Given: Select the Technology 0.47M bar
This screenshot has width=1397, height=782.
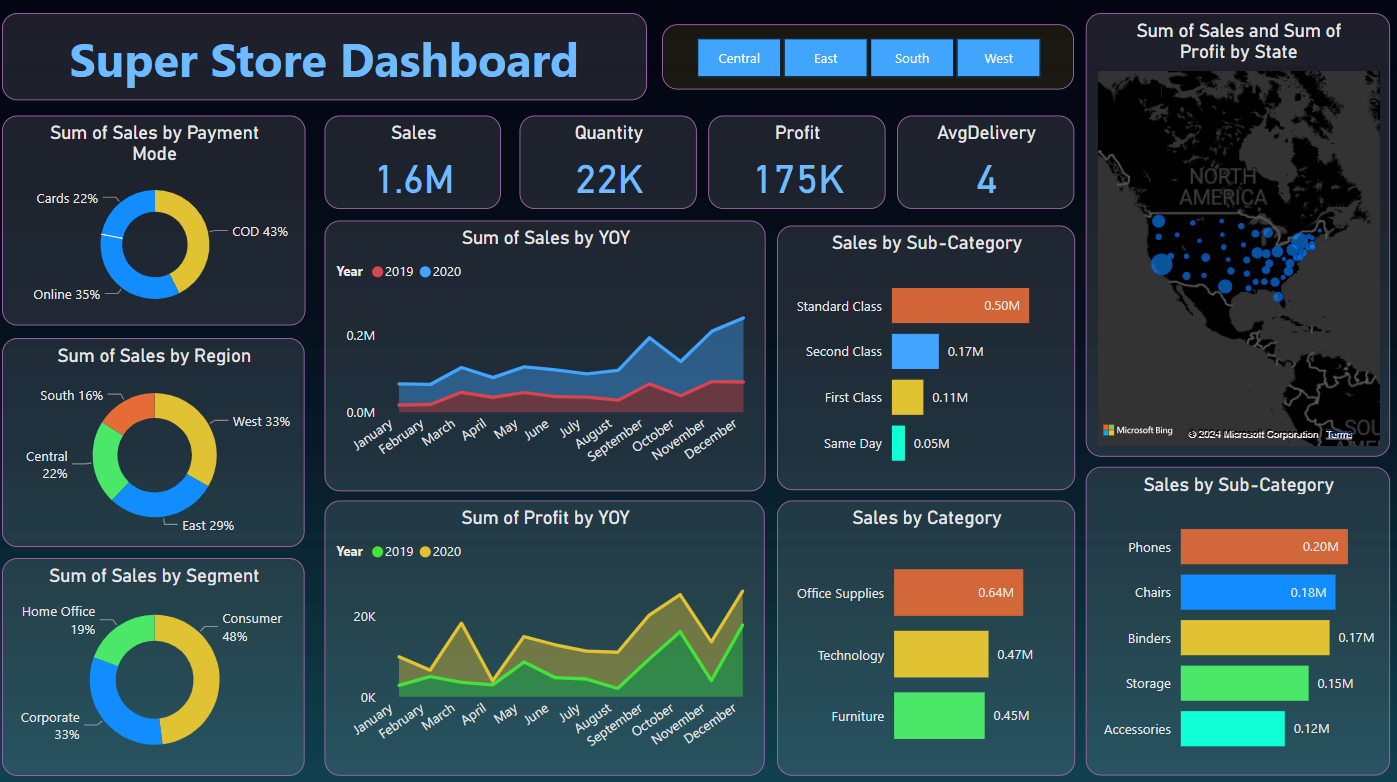Looking at the screenshot, I should 941,655.
